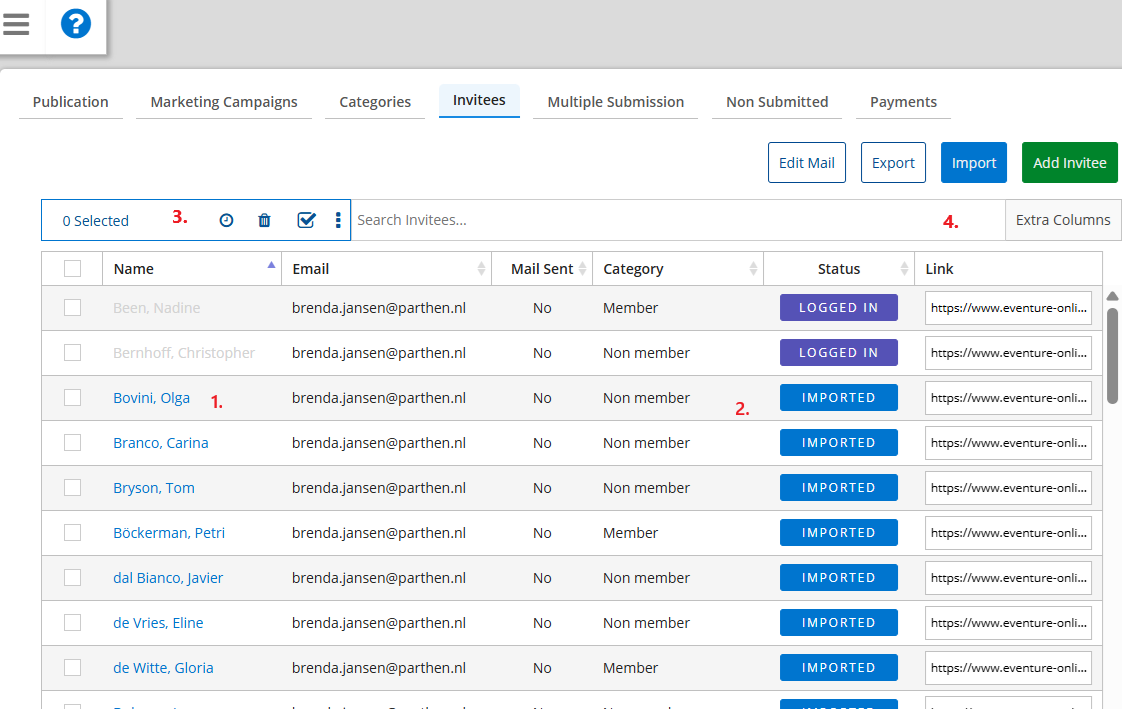
Task: Toggle the header select-all checkbox
Action: click(x=72, y=268)
